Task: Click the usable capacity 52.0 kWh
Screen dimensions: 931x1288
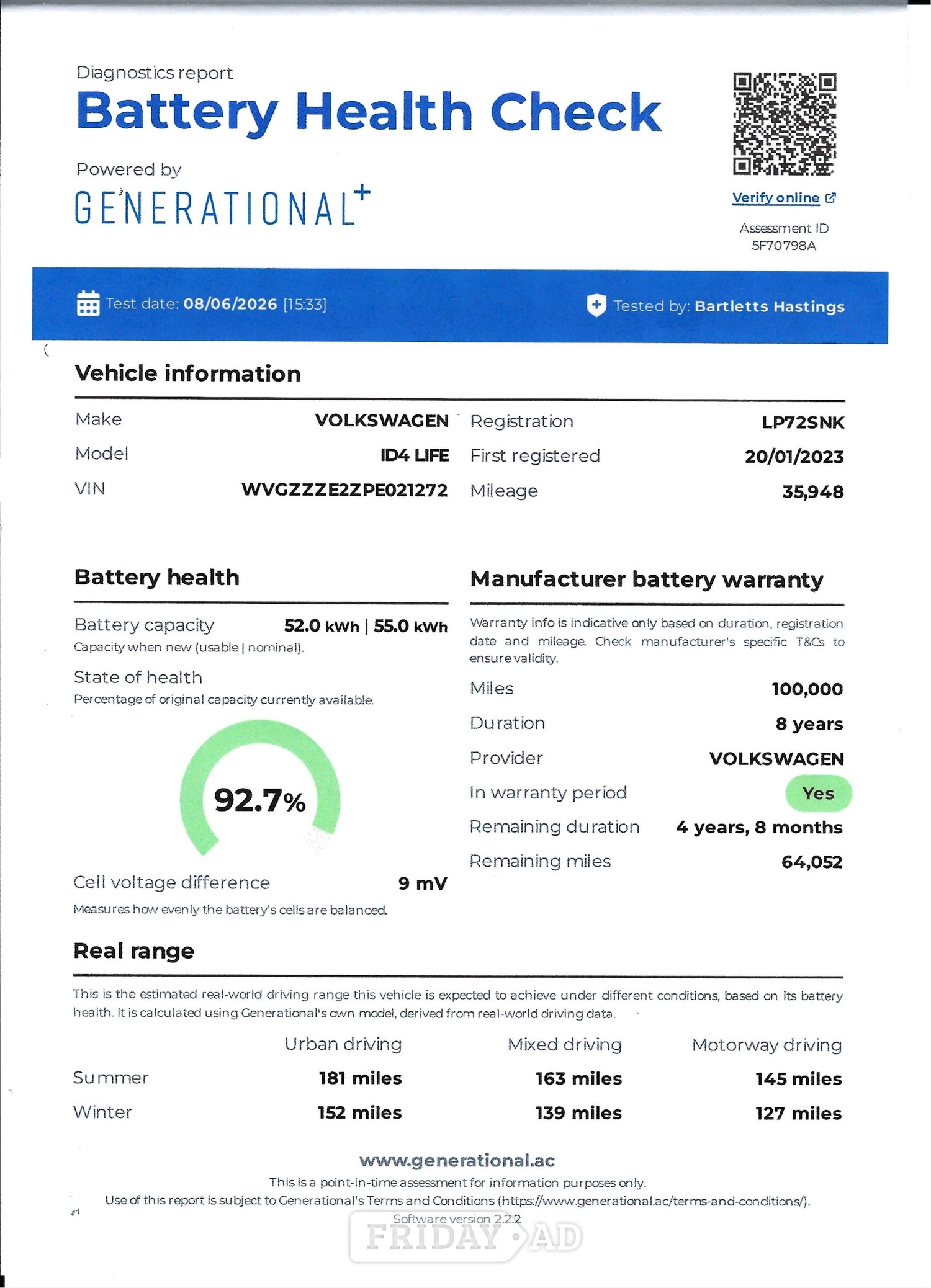Action: 322,626
